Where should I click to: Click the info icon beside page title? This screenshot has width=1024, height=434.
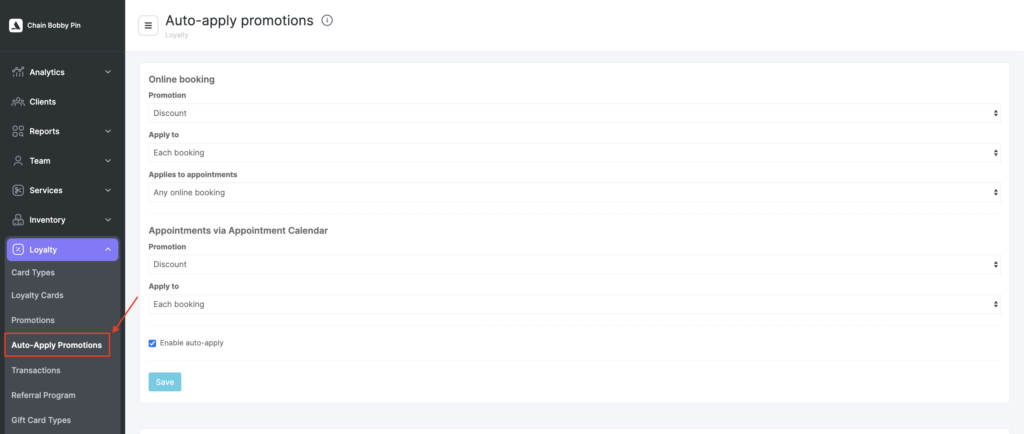327,20
